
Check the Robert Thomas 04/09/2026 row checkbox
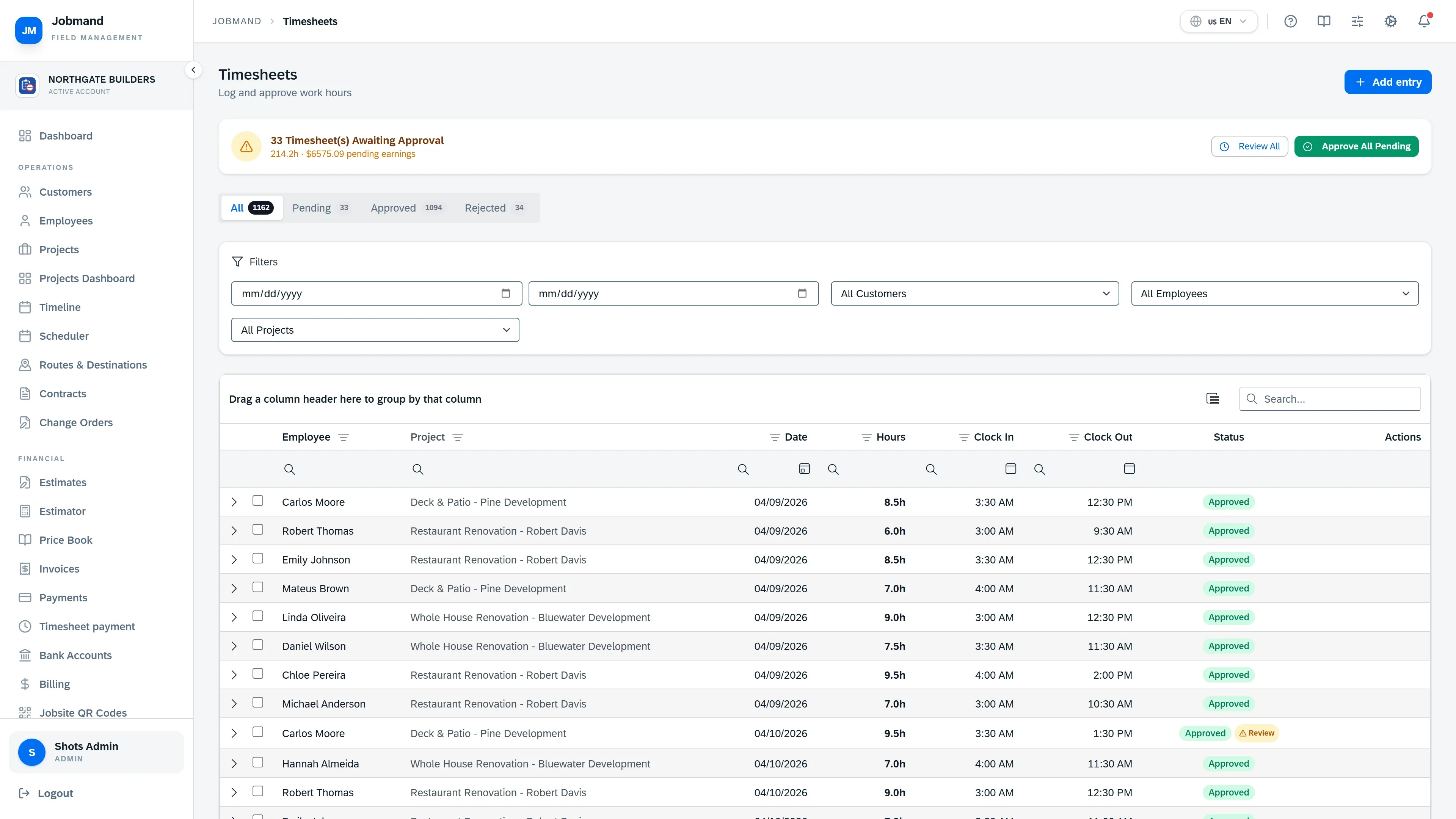258,530
